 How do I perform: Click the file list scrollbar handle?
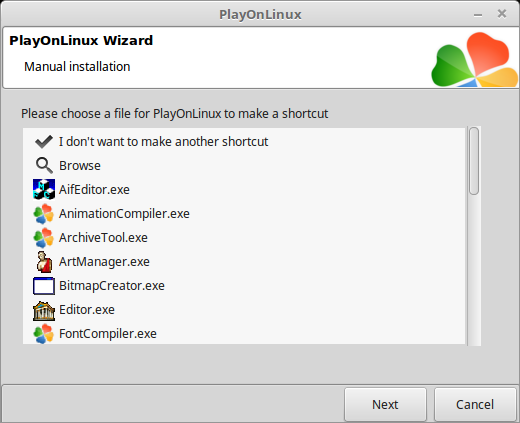(x=474, y=160)
